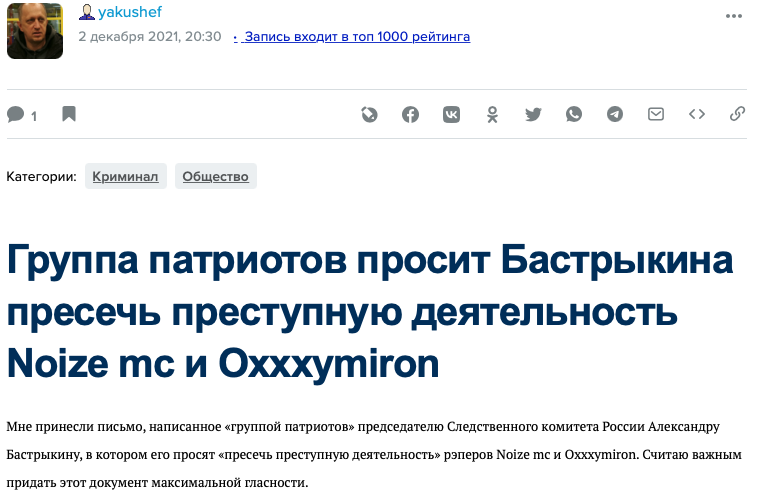759x504 pixels.
Task: Click the user icon beside yakushef
Action: pyautogui.click(x=87, y=12)
